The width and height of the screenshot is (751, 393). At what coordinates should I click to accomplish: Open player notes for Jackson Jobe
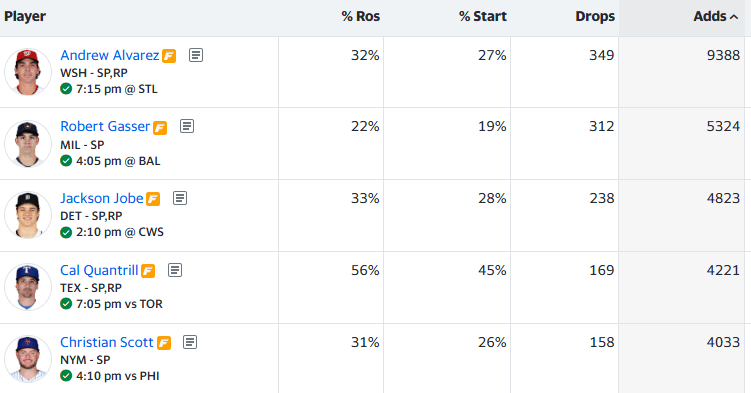180,198
